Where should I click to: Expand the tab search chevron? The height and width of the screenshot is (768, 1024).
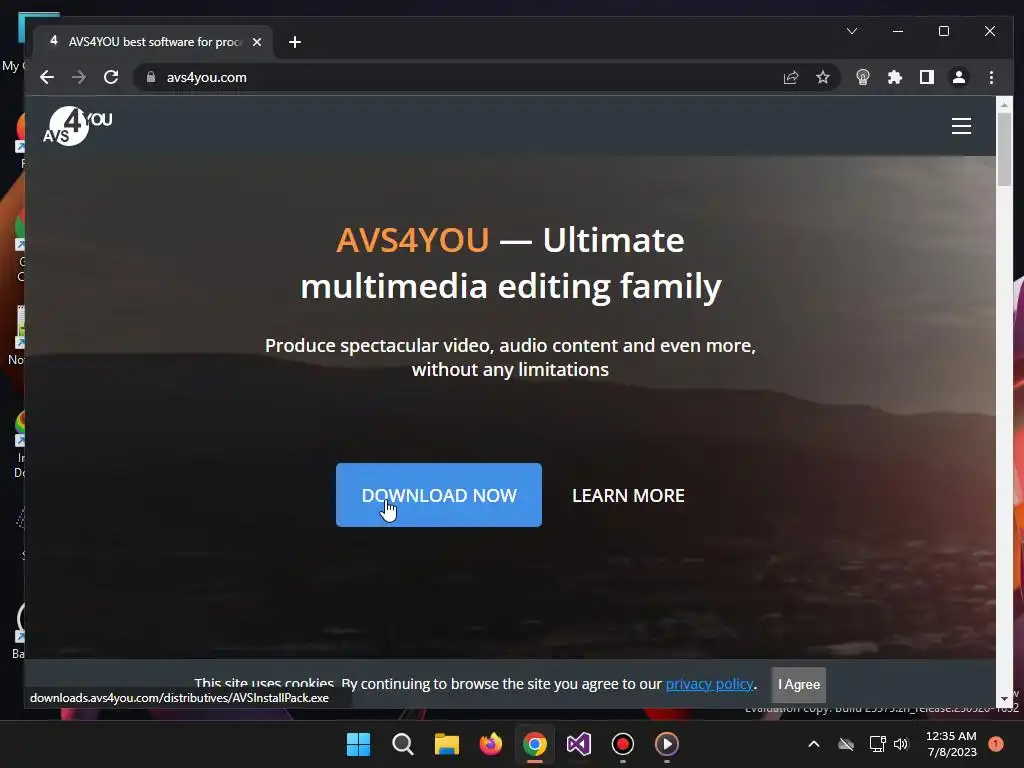[x=852, y=31]
